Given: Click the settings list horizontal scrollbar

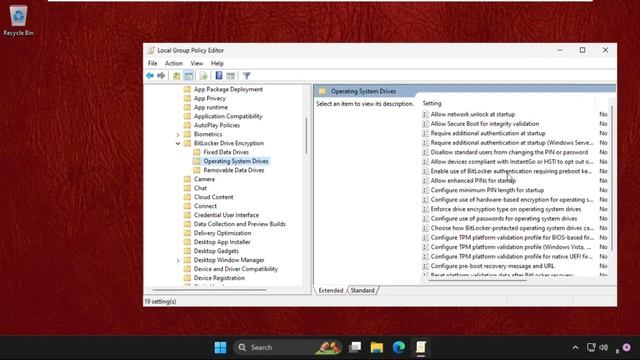Looking at the screenshot, I should point(477,280).
